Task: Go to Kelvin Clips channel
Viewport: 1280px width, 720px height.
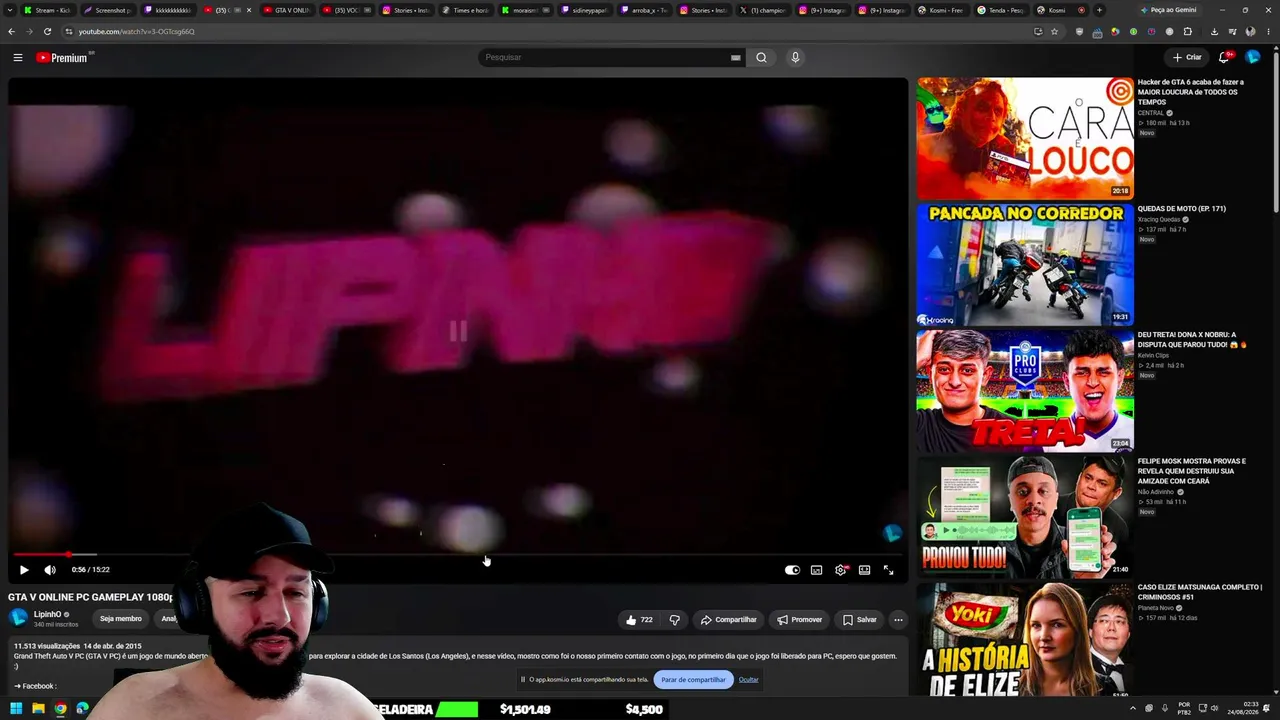Action: [x=1153, y=355]
